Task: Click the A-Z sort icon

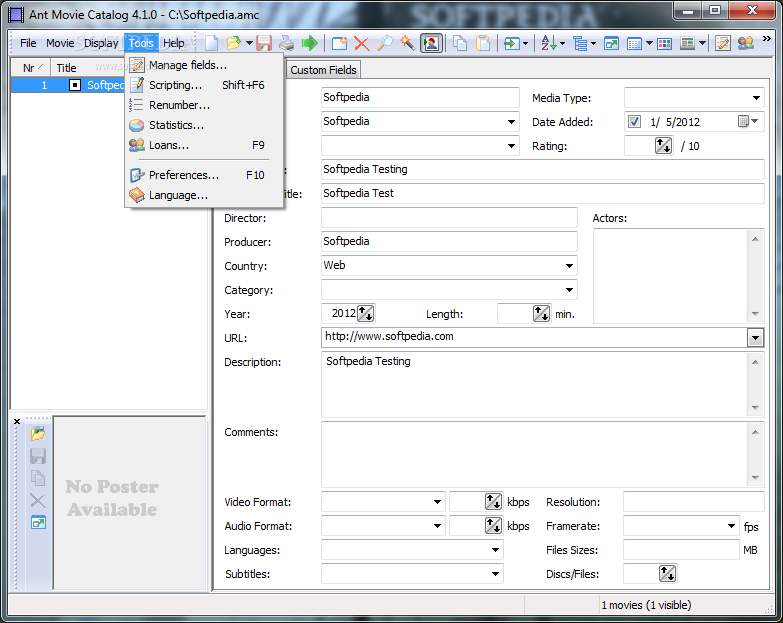Action: click(549, 43)
